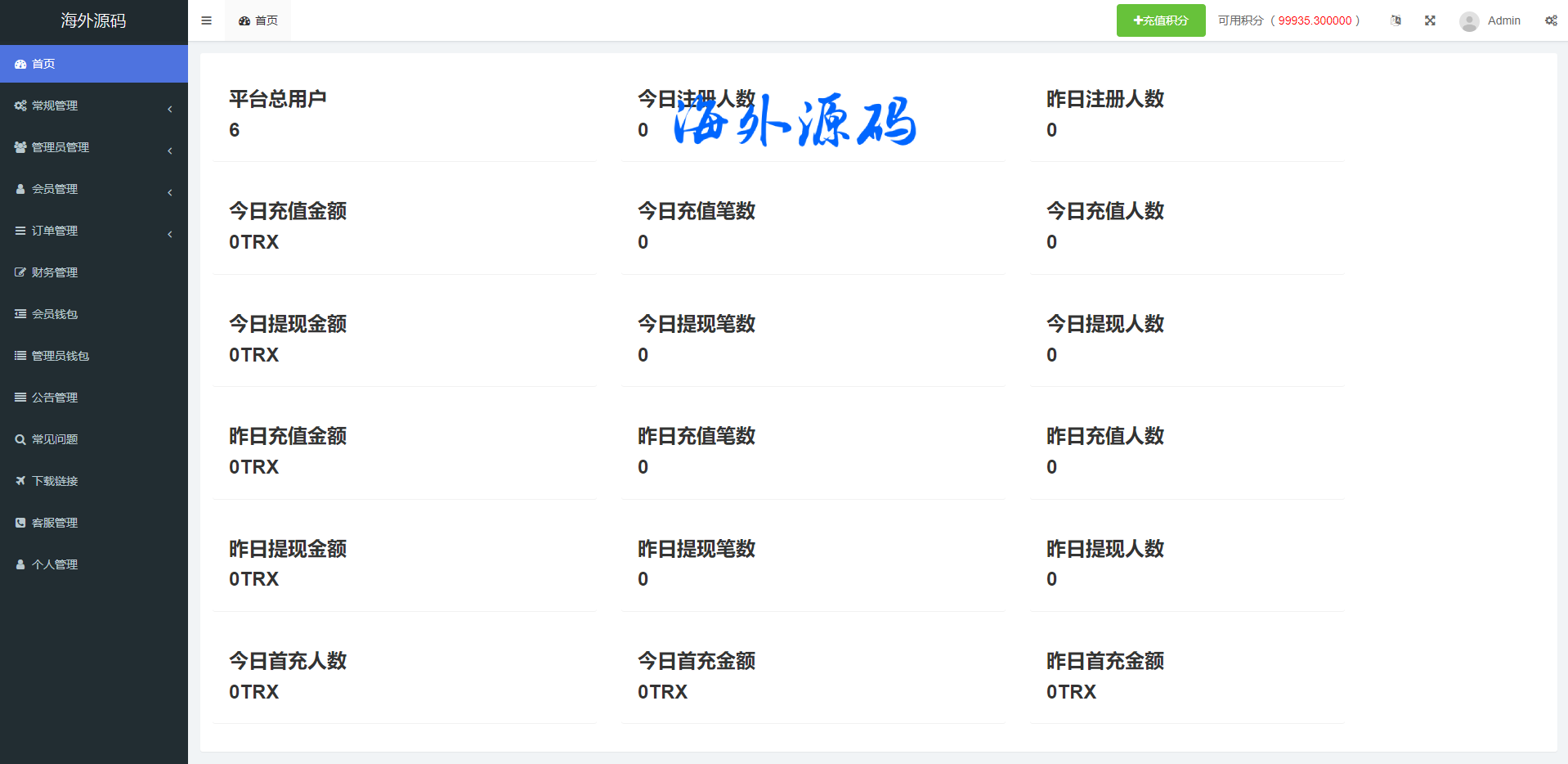This screenshot has height=764, width=1568.
Task: Click the 客服管理 phone icon
Action: tap(20, 523)
